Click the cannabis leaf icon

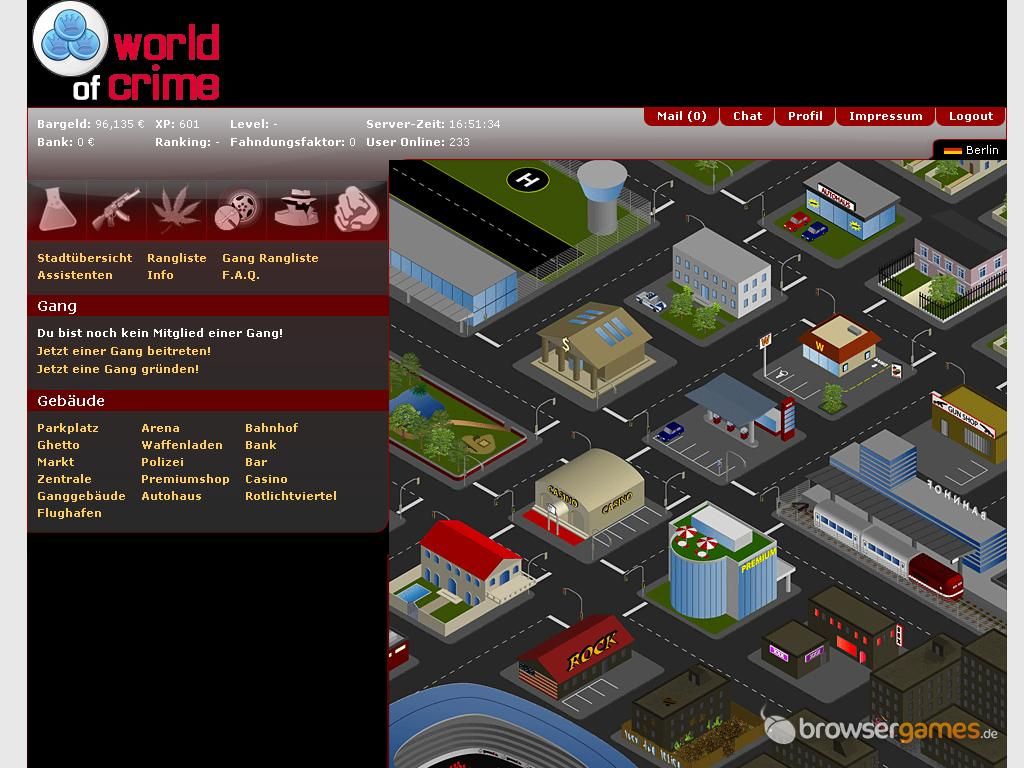[176, 209]
